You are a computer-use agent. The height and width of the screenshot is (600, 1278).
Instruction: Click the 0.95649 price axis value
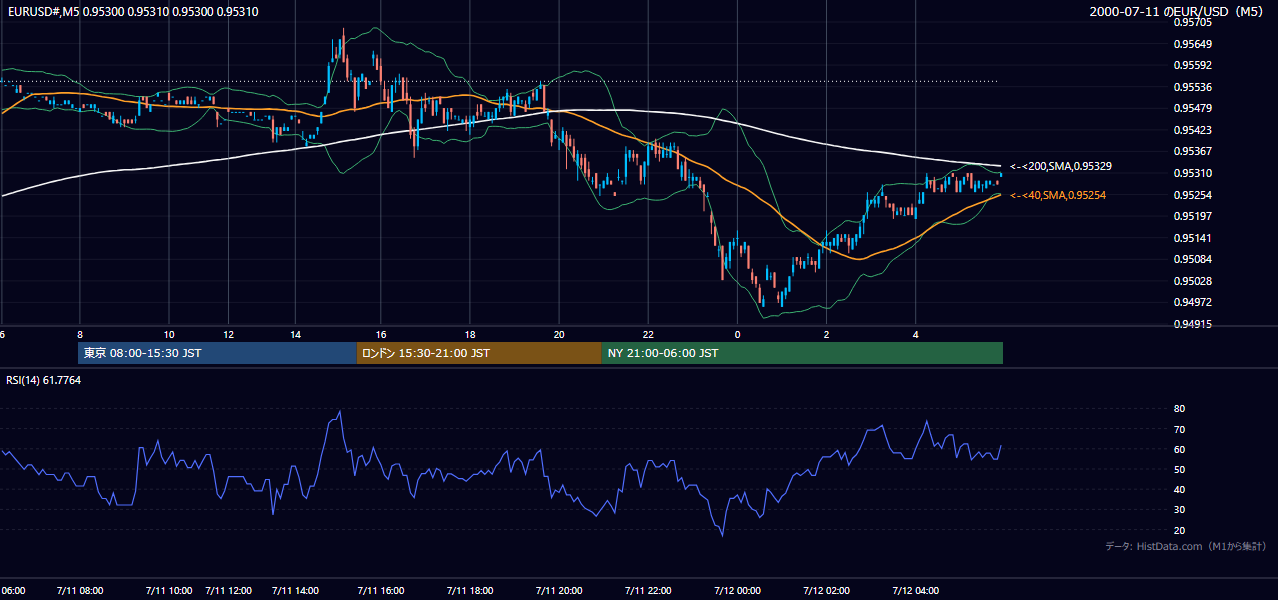click(1193, 44)
